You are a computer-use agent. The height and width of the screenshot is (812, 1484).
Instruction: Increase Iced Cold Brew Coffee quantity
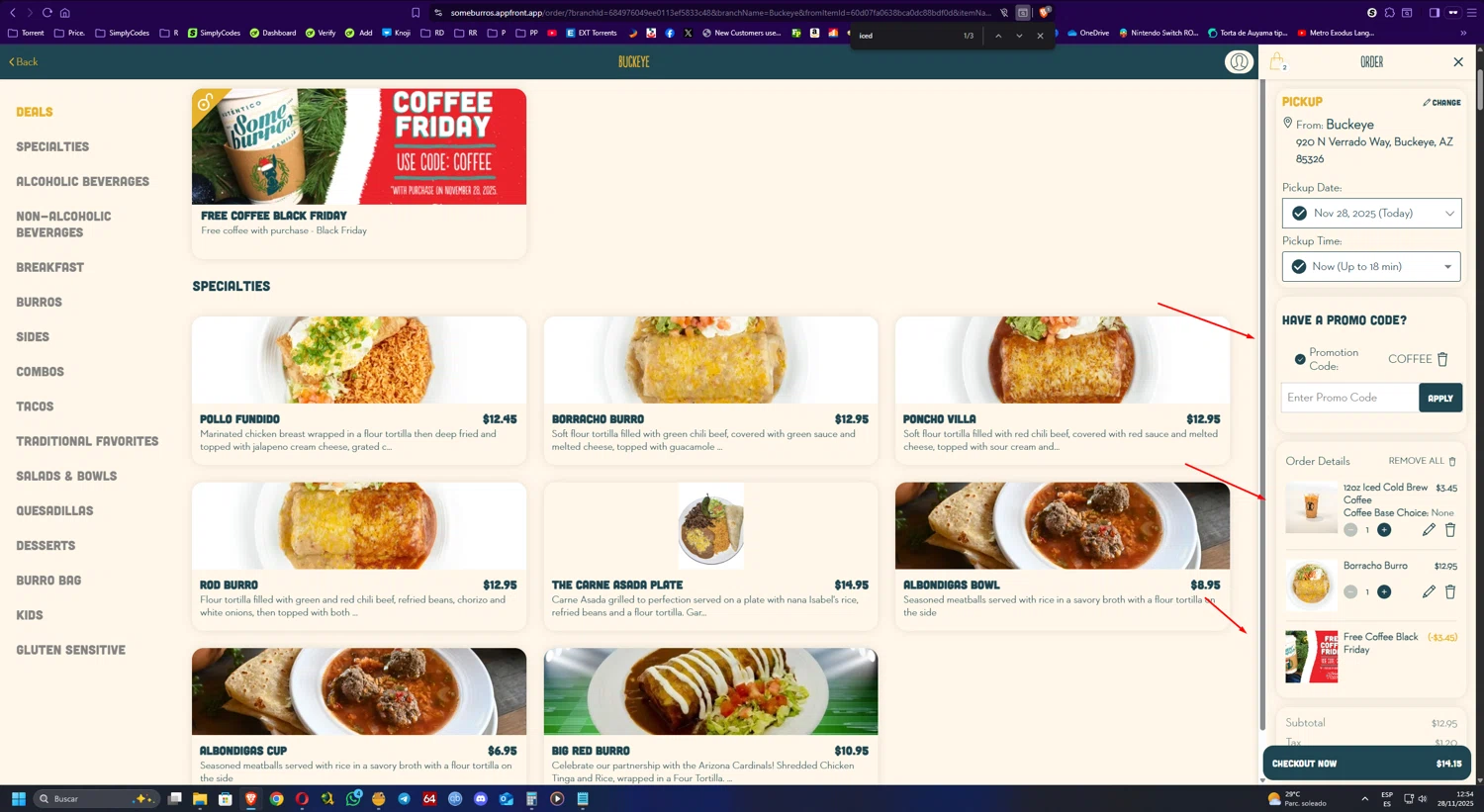click(1384, 530)
